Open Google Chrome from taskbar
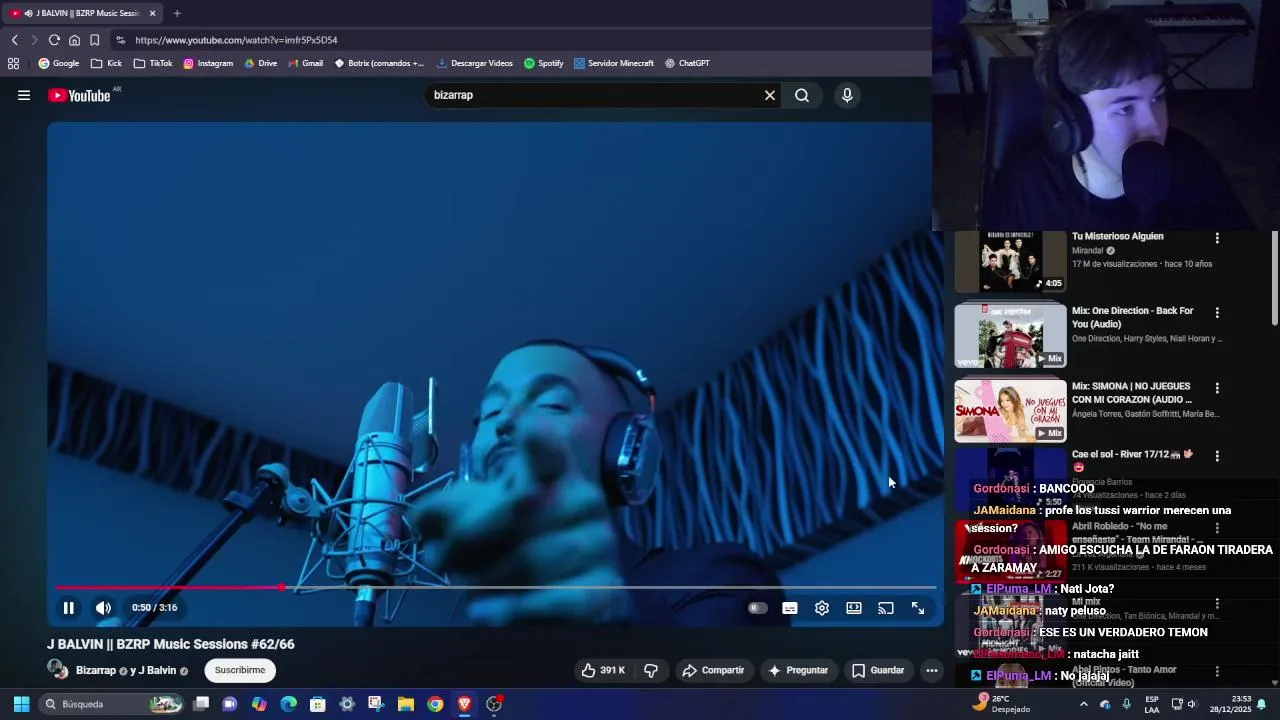 [x=435, y=704]
